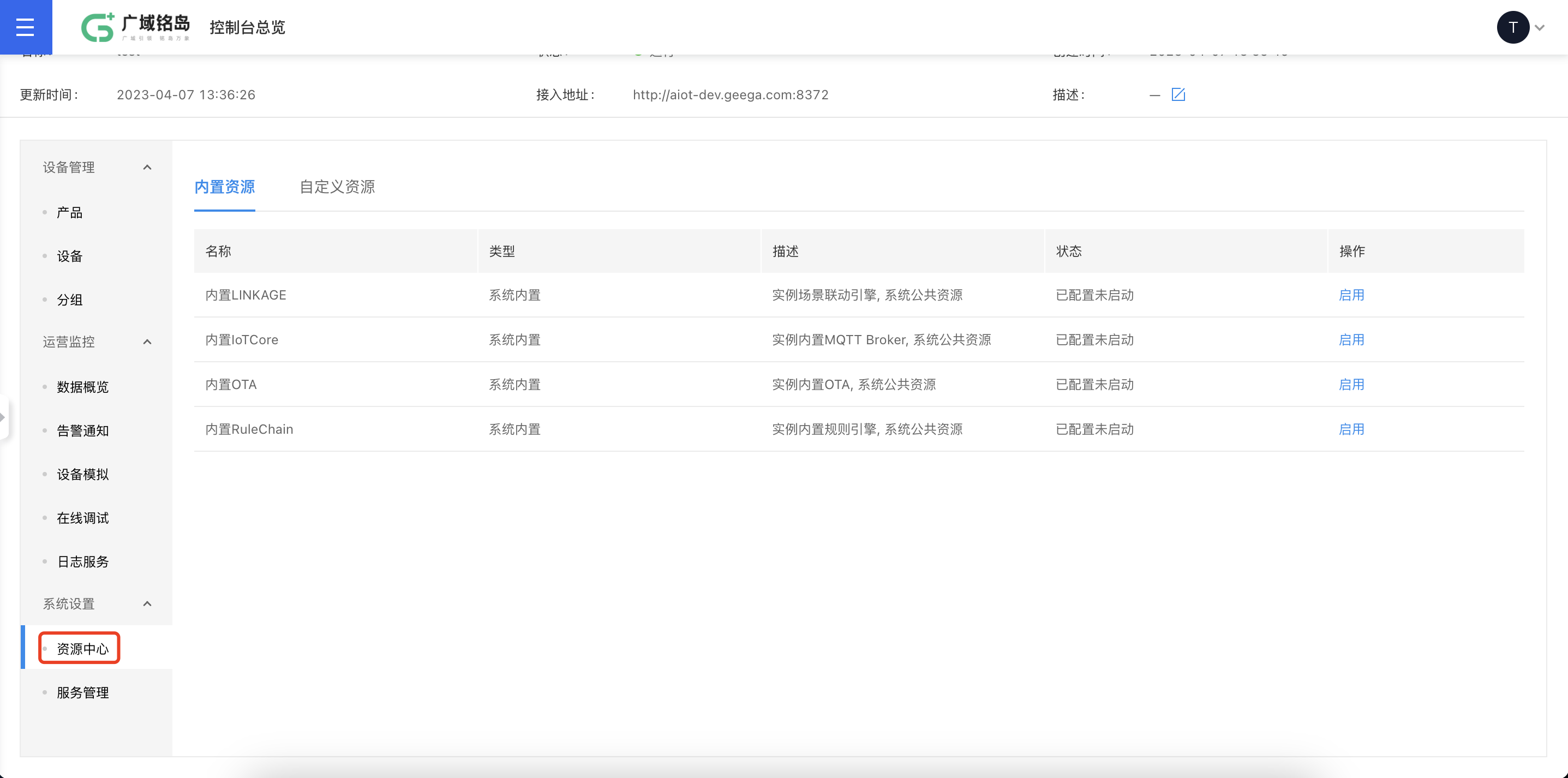Click 系统内置 type in IoTCore row

coord(515,340)
